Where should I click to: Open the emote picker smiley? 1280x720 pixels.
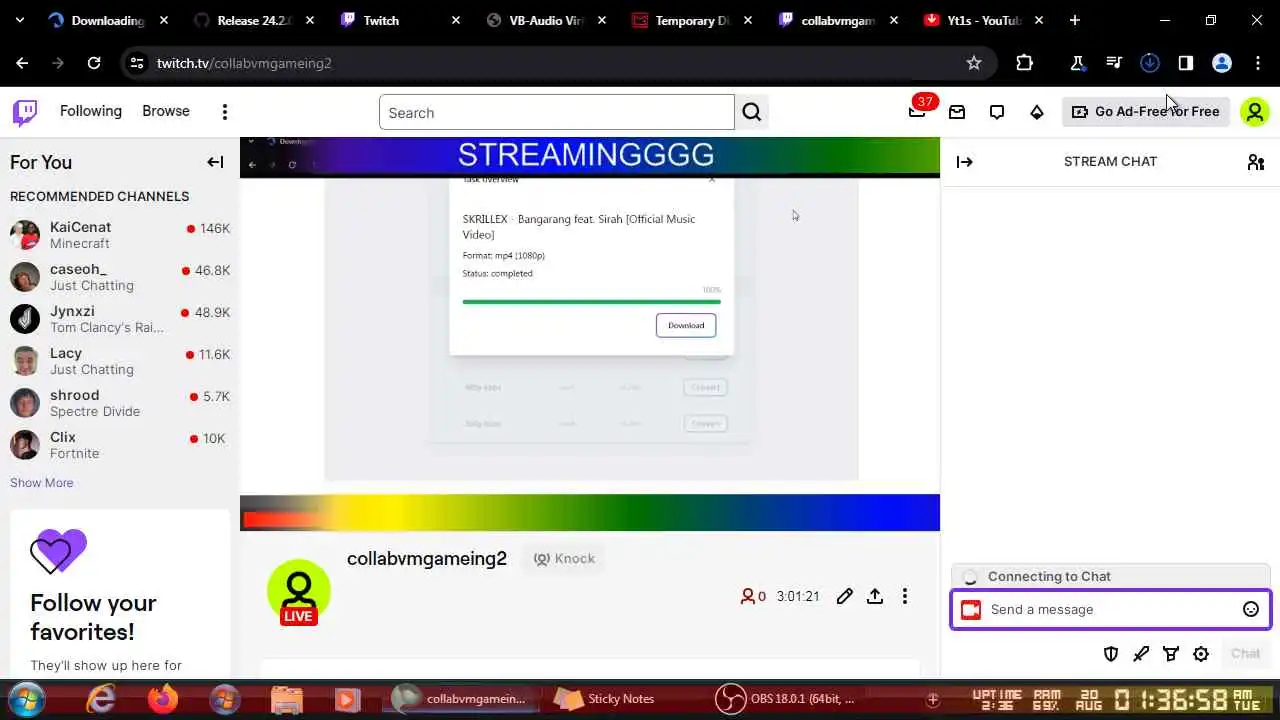coord(1250,609)
